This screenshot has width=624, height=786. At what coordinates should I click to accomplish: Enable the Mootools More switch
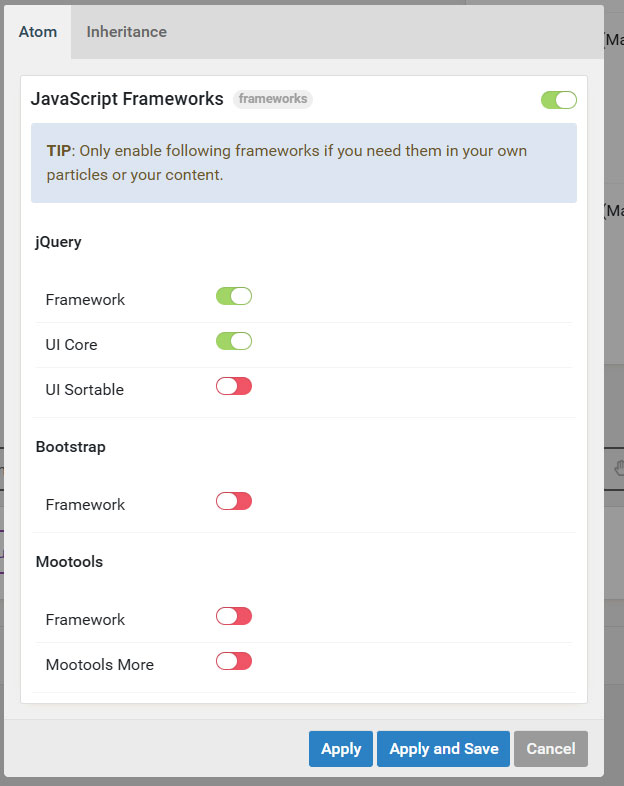tap(234, 661)
